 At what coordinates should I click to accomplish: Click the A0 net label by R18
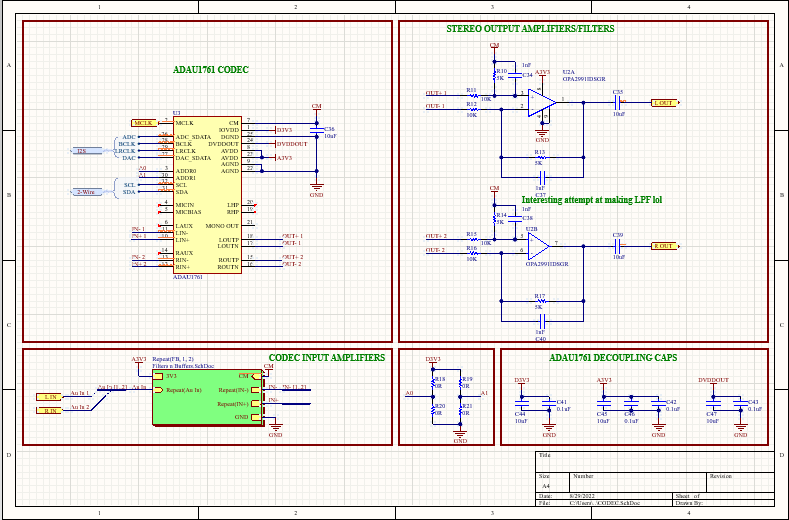click(x=409, y=393)
